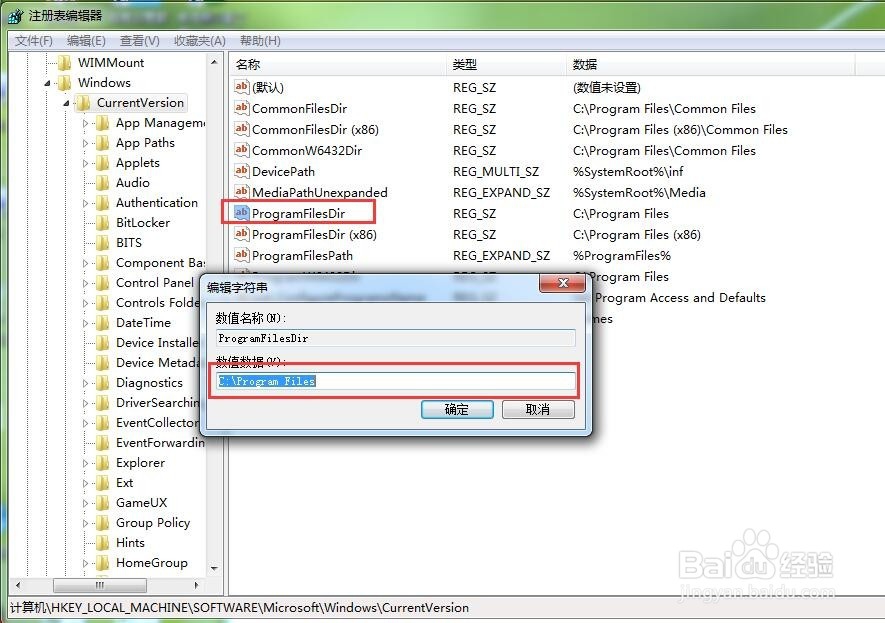Expand the HomeGroup key

(85, 563)
